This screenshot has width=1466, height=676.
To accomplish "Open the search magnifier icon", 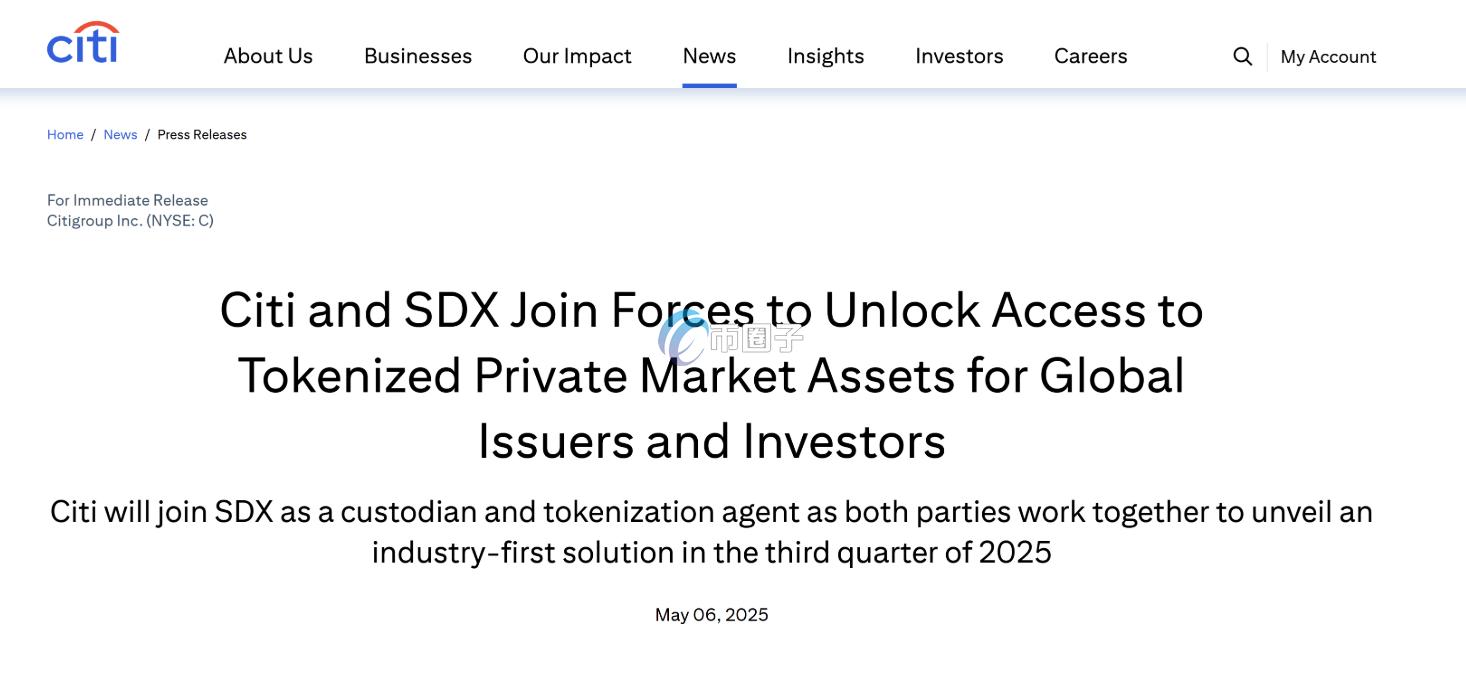I will (1242, 56).
